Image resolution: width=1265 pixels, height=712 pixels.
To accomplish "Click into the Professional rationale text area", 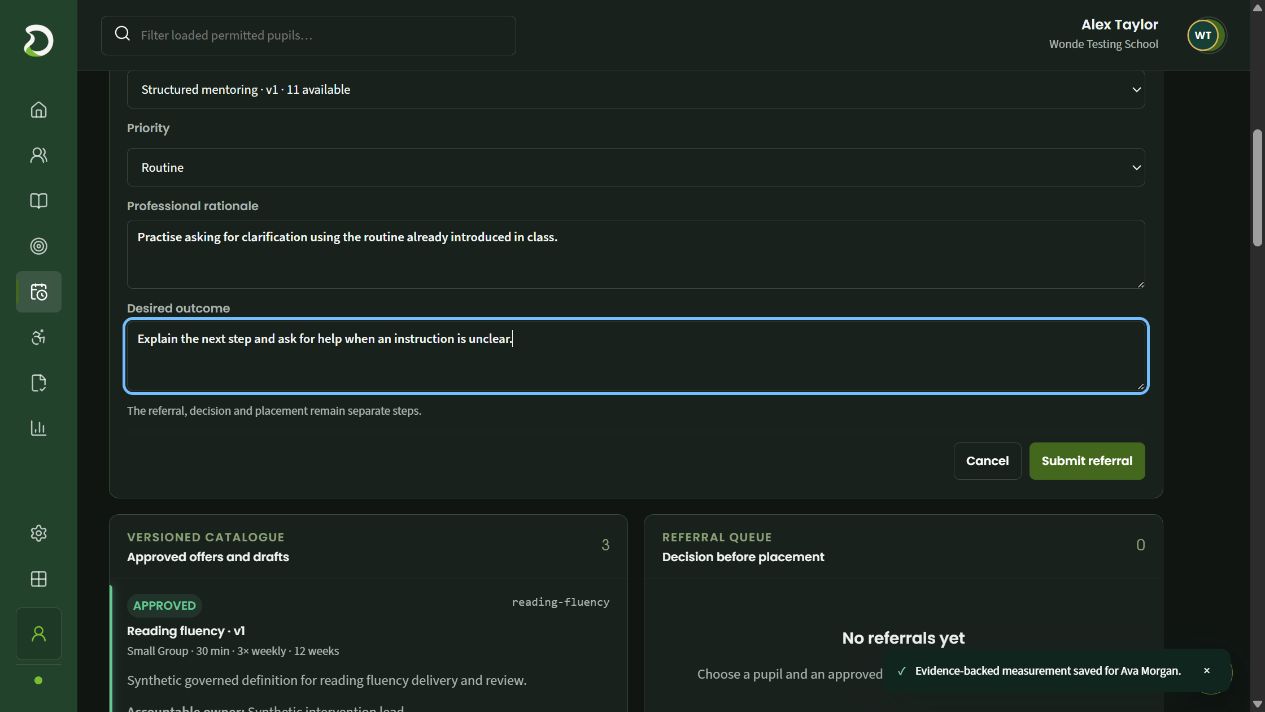I will point(636,254).
